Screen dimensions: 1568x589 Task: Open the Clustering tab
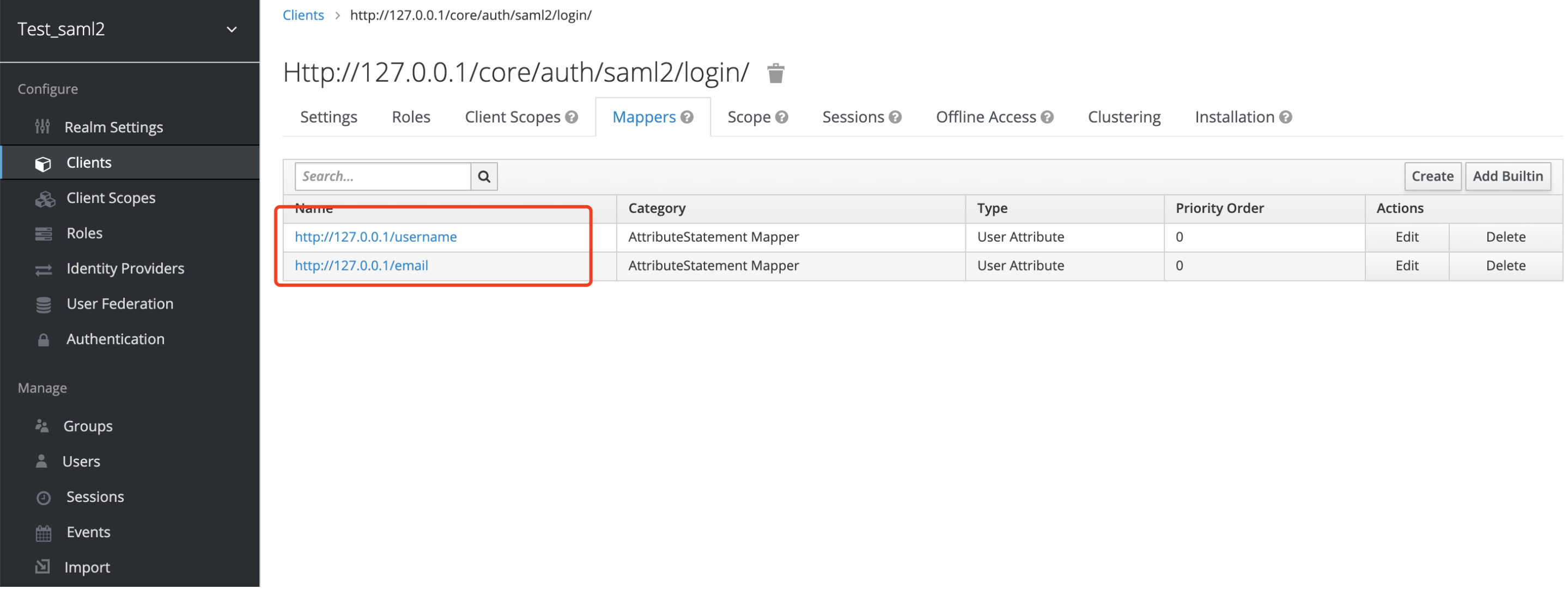pyautogui.click(x=1123, y=117)
